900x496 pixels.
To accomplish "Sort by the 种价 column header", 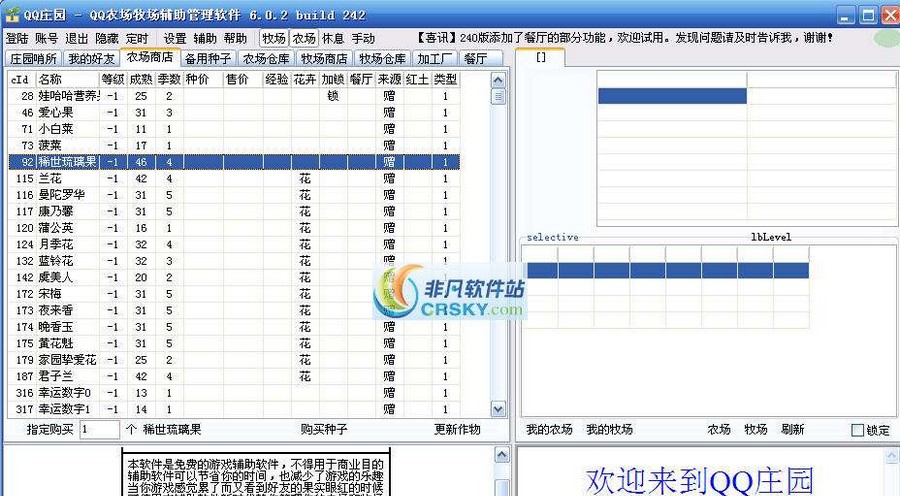I will click(203, 79).
